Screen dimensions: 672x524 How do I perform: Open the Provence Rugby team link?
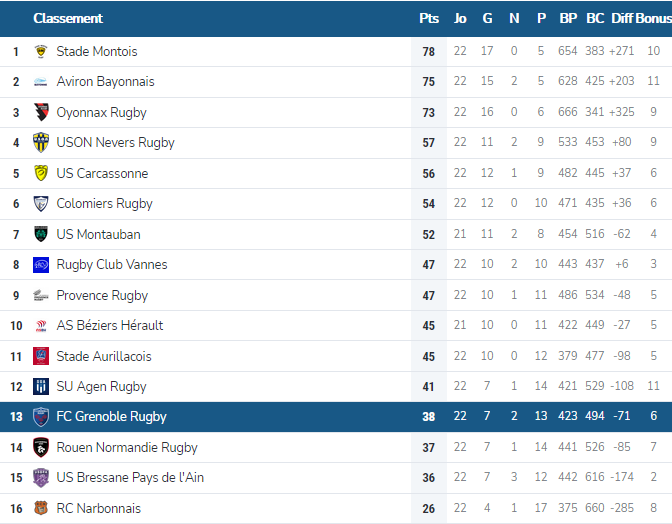coord(102,296)
